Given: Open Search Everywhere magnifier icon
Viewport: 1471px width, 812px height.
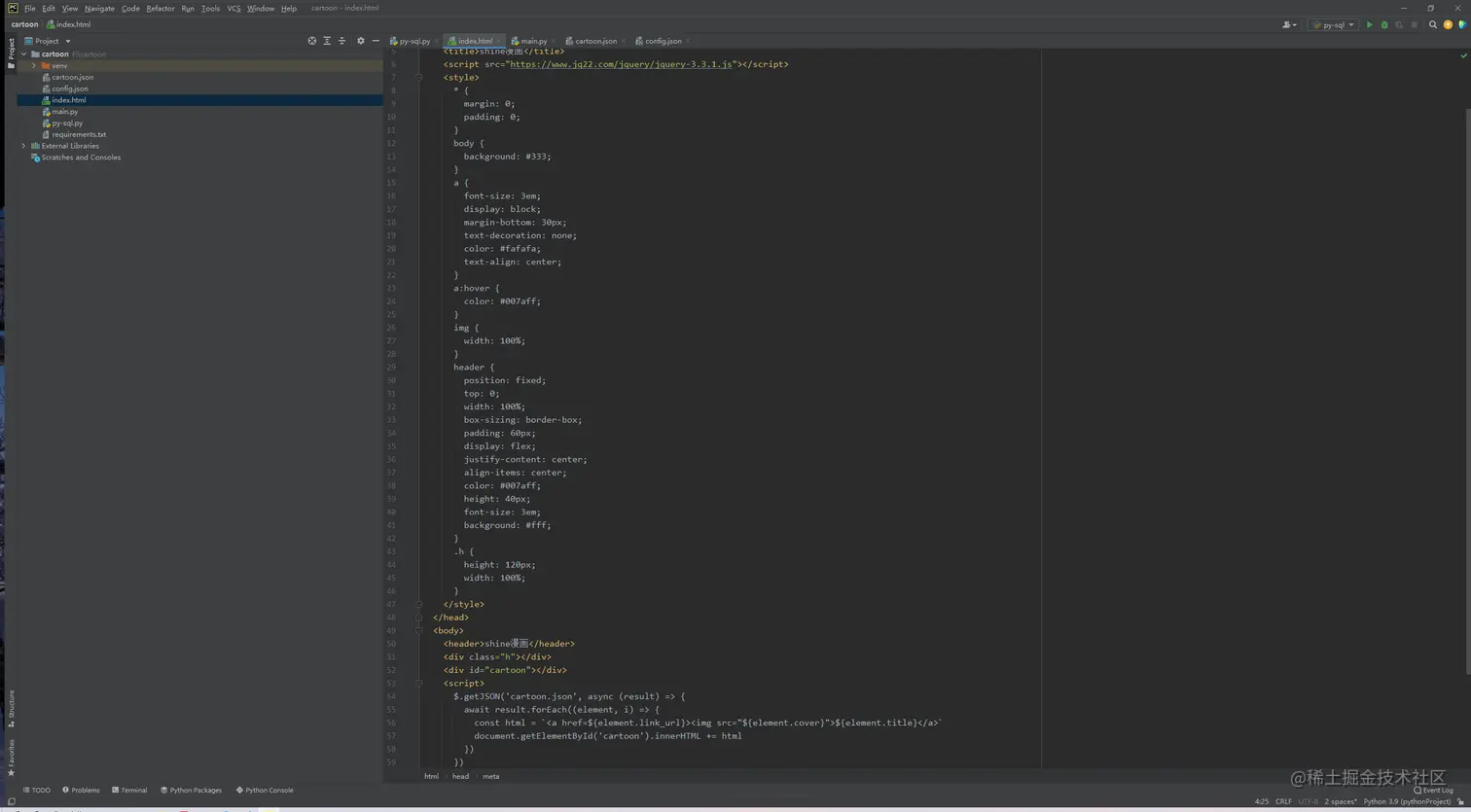Looking at the screenshot, I should pyautogui.click(x=1433, y=25).
